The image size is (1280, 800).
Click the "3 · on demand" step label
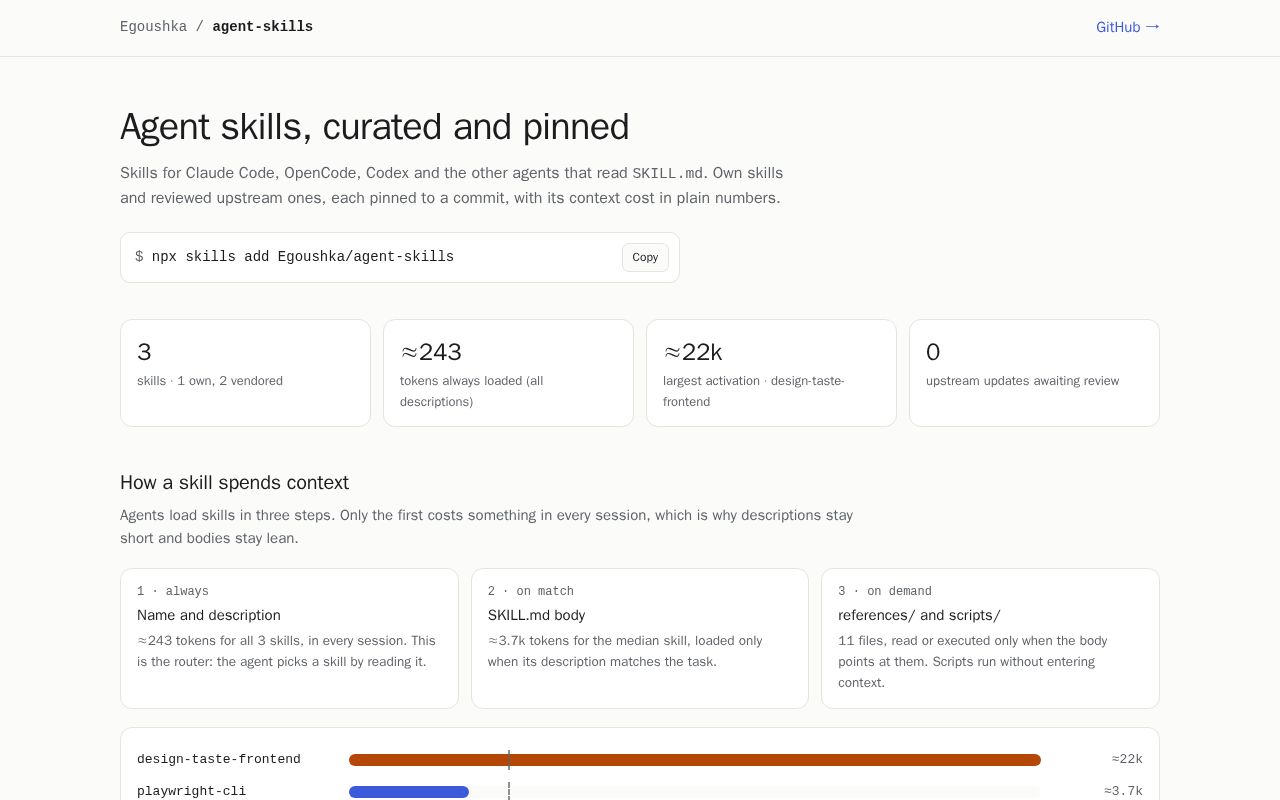pos(885,591)
